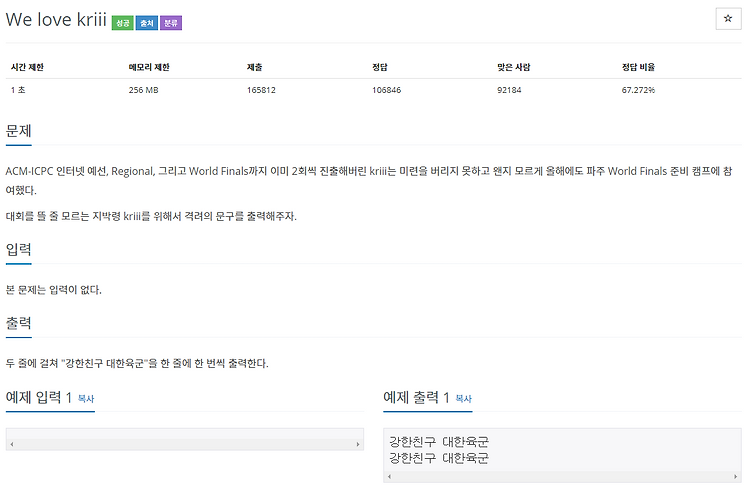The height and width of the screenshot is (495, 750).
Task: Click the star favorite button
Action: (x=728, y=19)
